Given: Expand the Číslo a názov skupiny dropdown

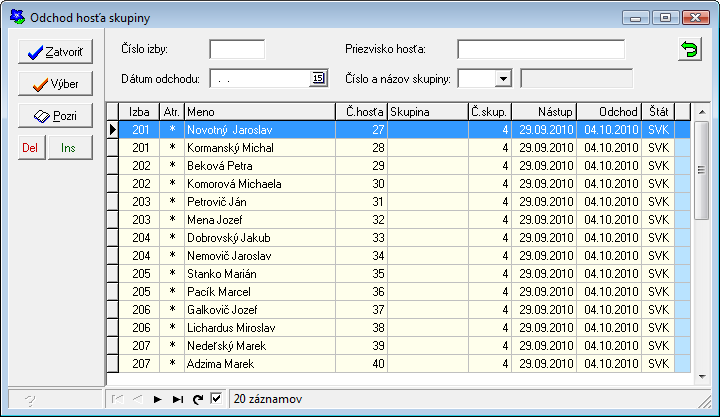Looking at the screenshot, I should (x=502, y=79).
